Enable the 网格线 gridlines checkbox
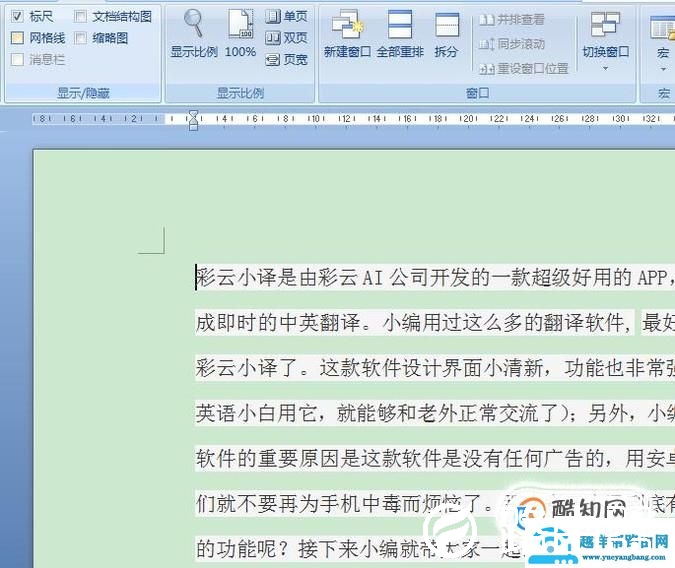675x568 pixels. (17, 38)
